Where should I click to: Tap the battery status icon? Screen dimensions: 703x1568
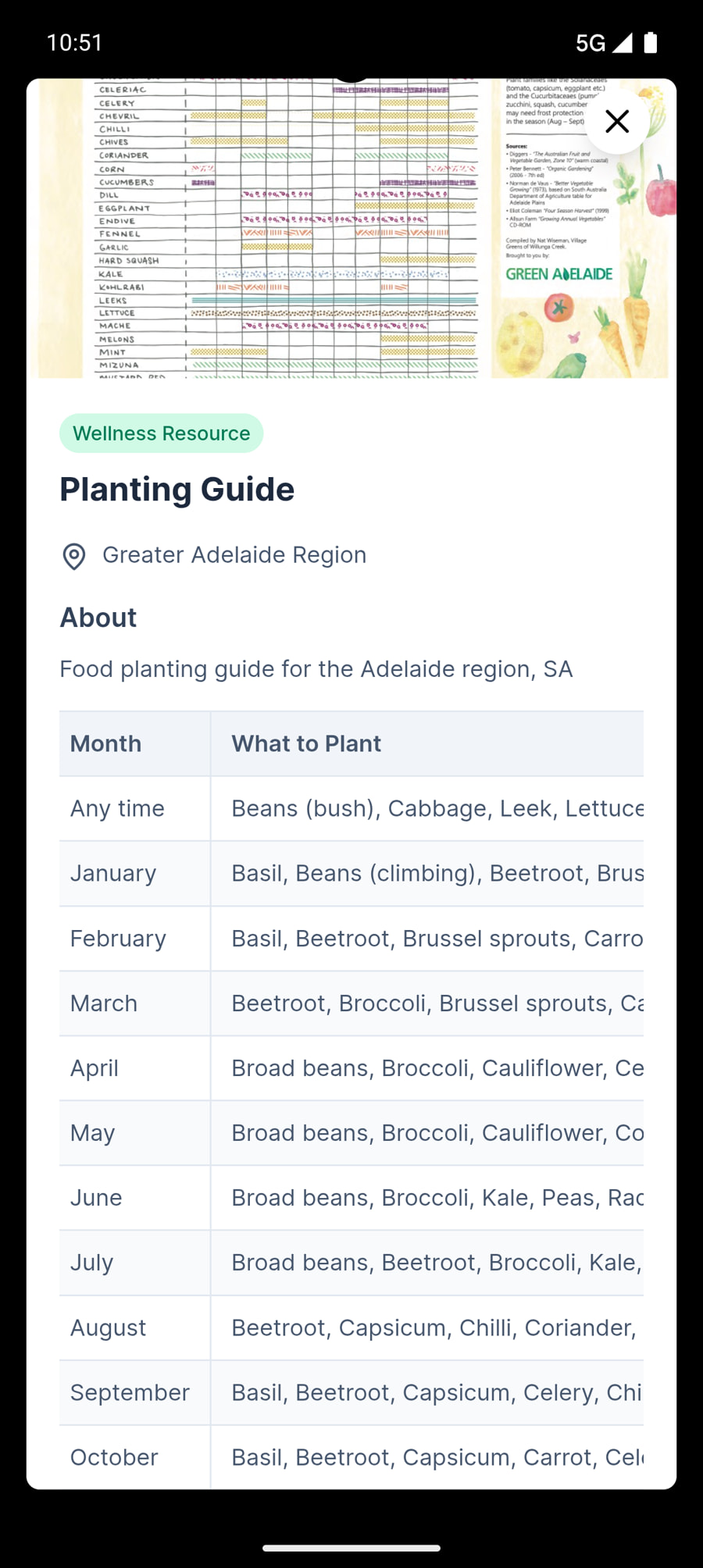(x=651, y=43)
